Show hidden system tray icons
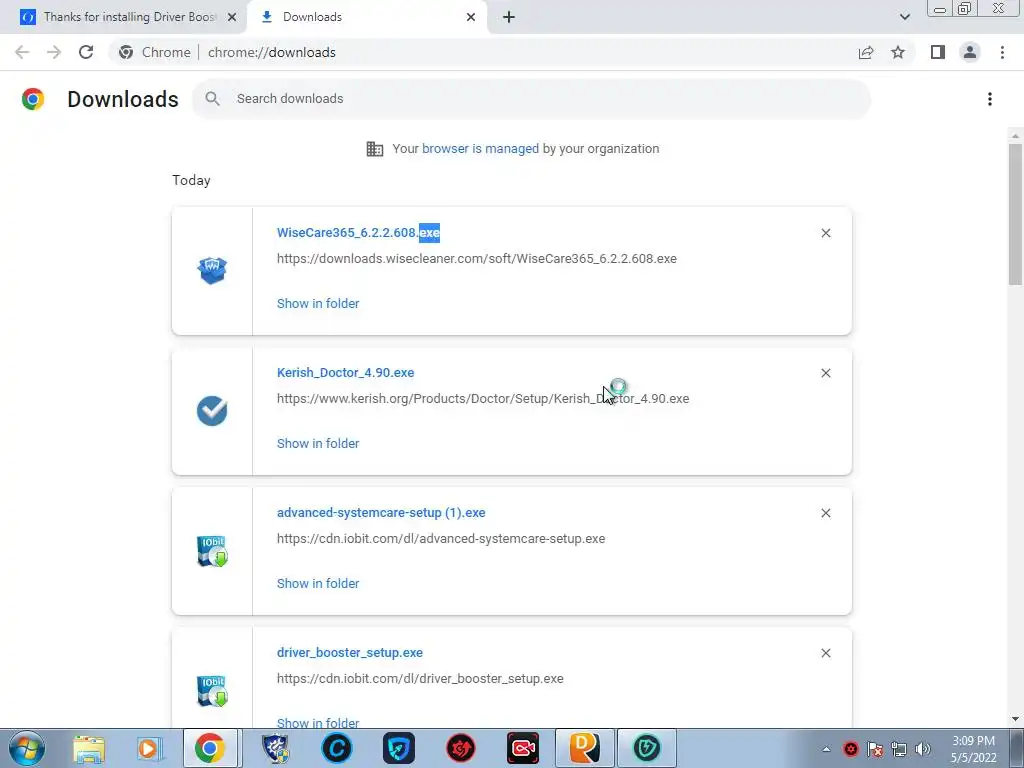Viewport: 1024px width, 768px height. tap(826, 749)
